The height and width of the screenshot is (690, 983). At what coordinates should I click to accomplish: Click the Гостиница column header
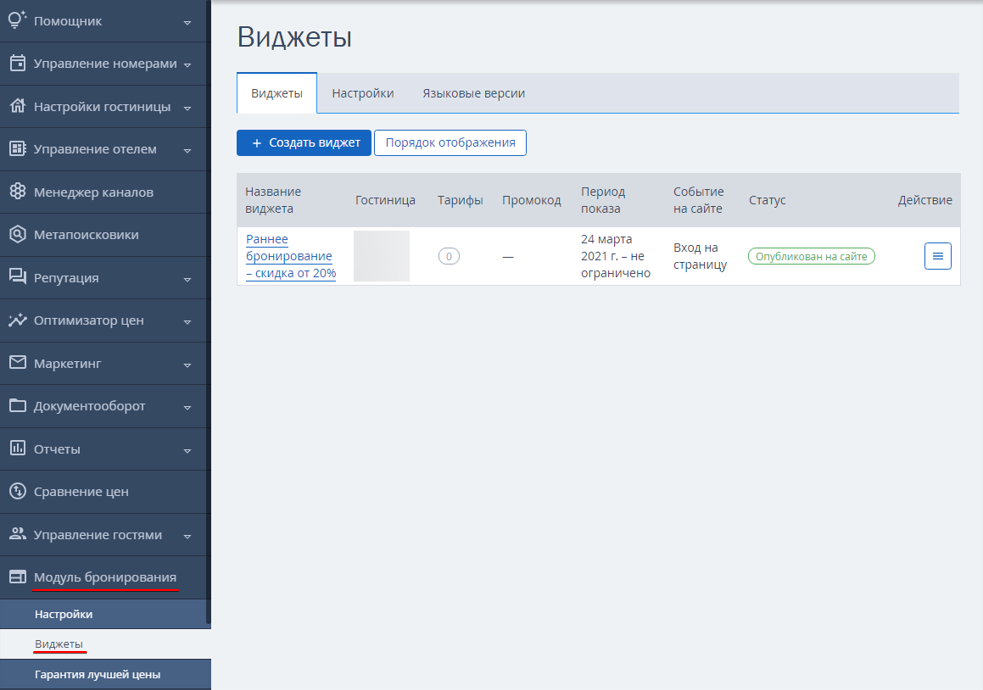pyautogui.click(x=385, y=200)
